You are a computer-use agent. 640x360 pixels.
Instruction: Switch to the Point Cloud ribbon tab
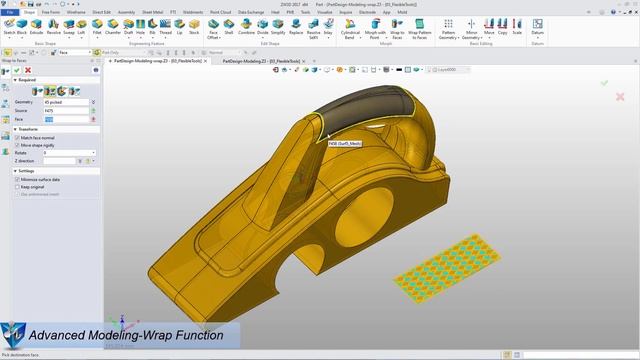coord(220,12)
